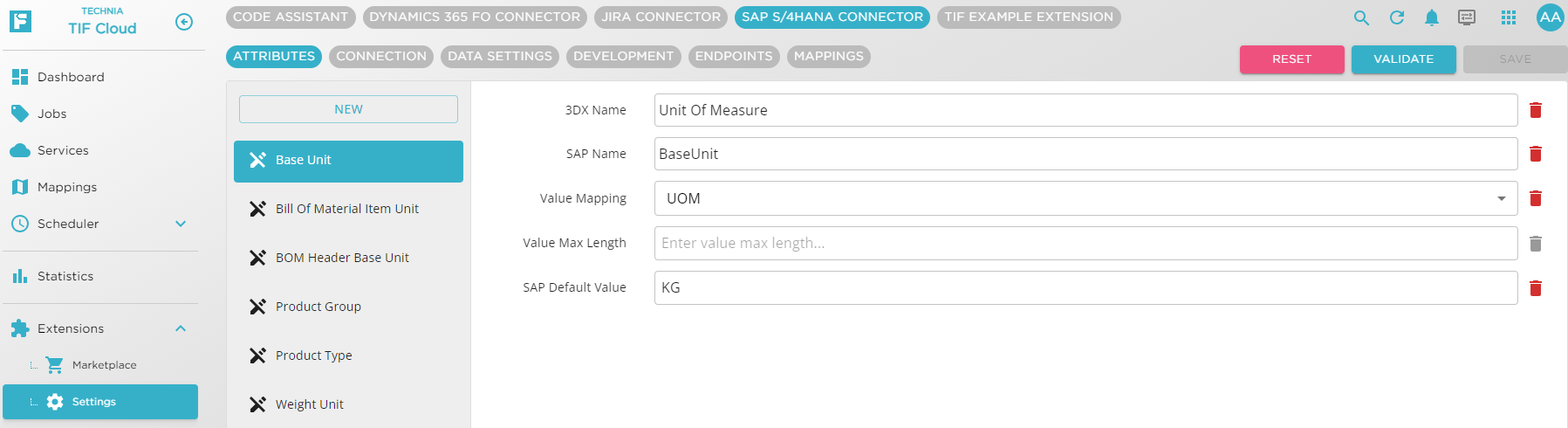Screen dimensions: 1568x428
Task: Select the Weight Unit attribute
Action: (310, 404)
